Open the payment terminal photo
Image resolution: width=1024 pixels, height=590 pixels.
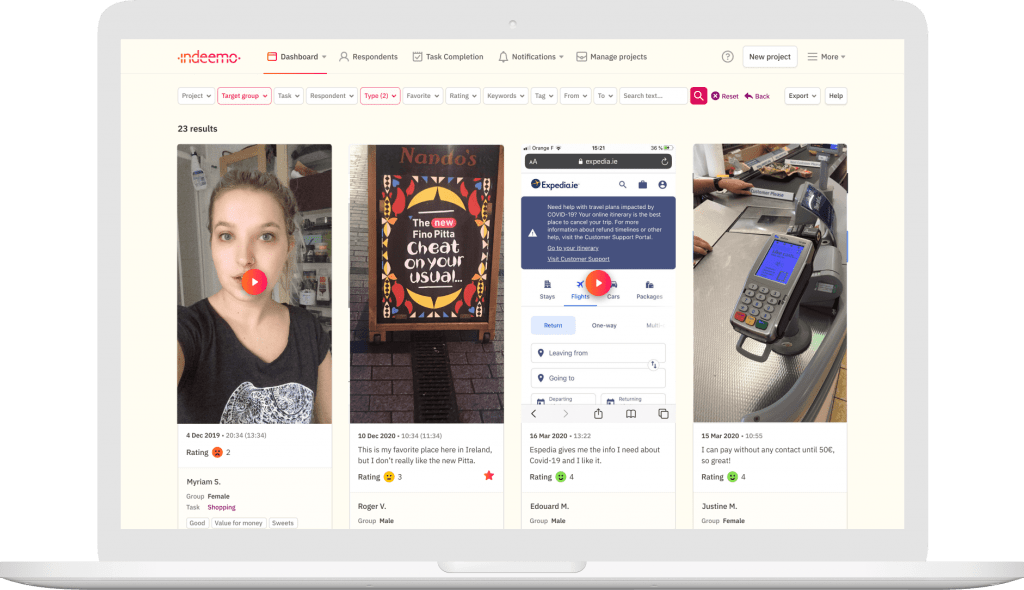[770, 283]
